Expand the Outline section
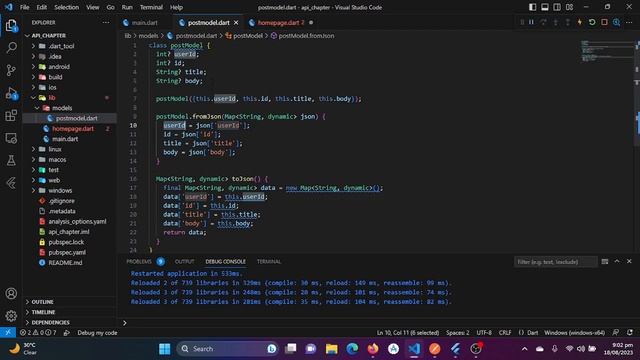640x360 pixels. [x=42, y=302]
